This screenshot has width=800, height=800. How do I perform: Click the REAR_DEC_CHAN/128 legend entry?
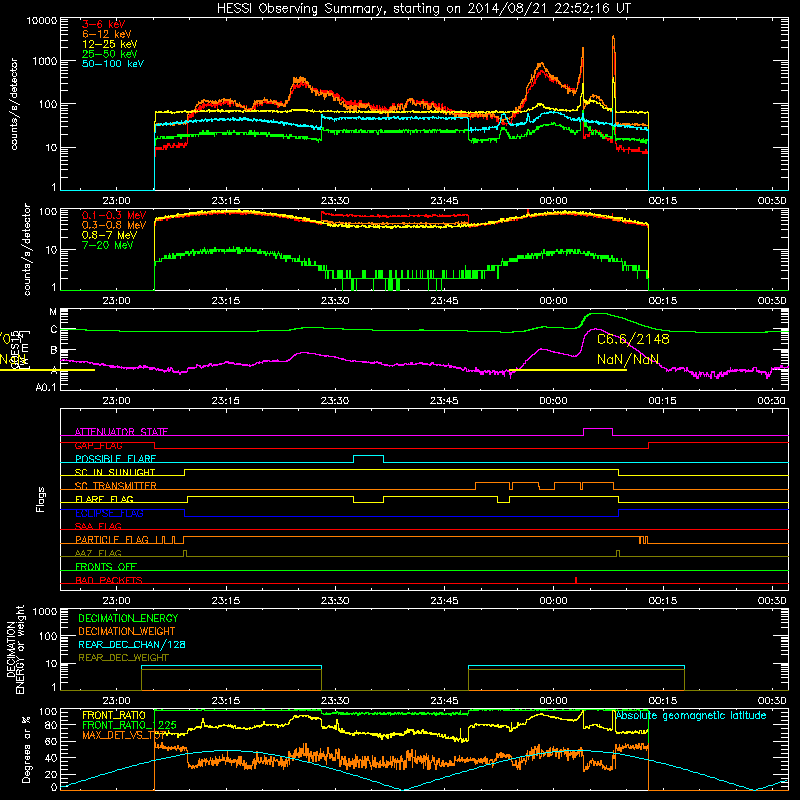click(132, 645)
